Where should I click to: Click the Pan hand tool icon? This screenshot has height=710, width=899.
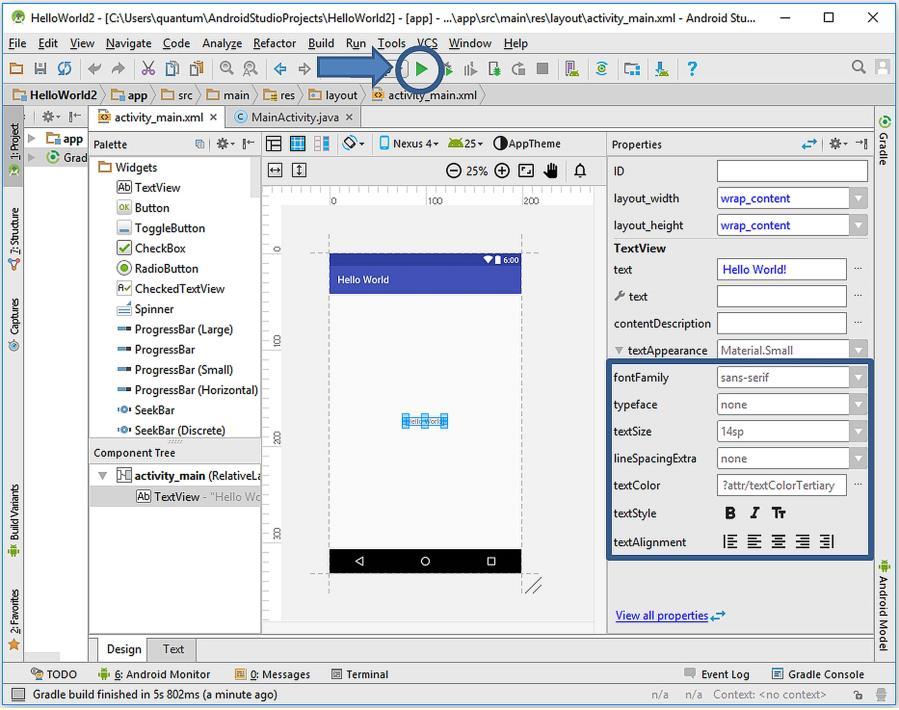pyautogui.click(x=551, y=171)
